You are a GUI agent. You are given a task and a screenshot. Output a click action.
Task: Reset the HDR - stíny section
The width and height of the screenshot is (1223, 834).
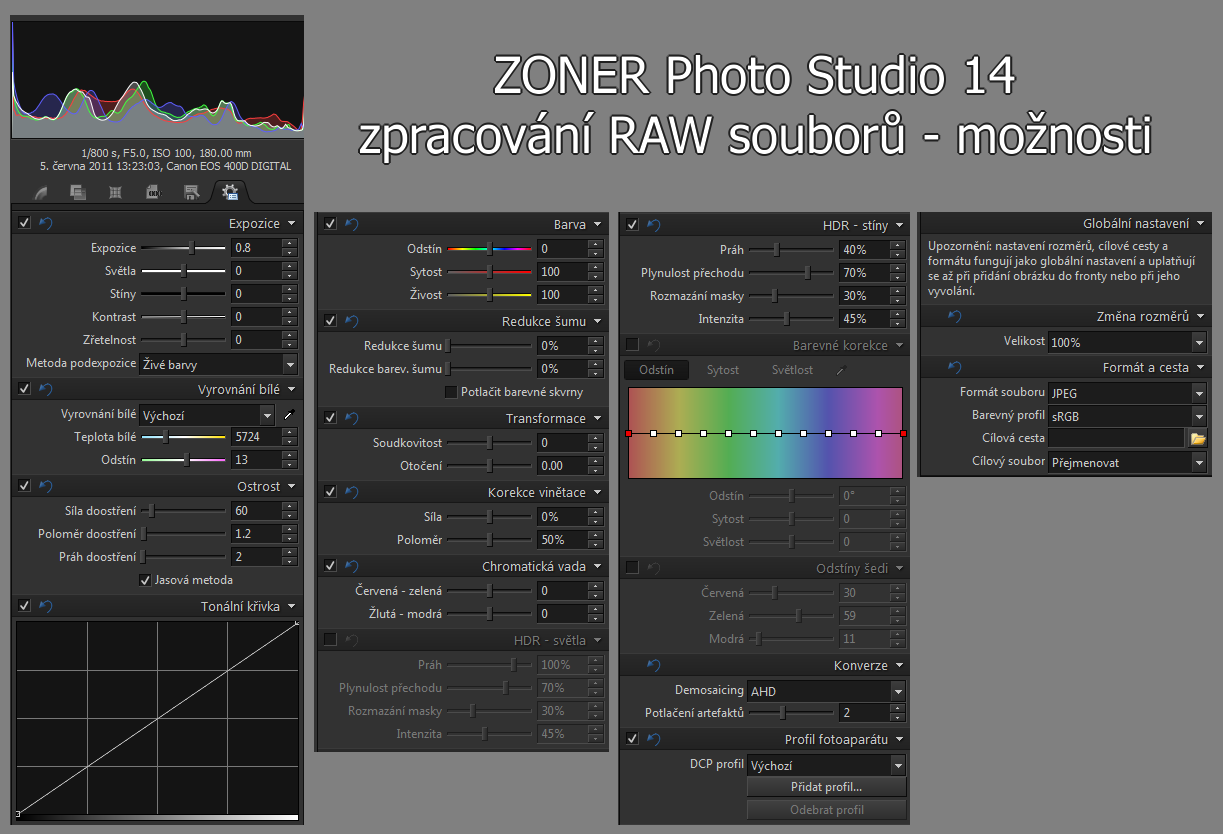click(653, 225)
